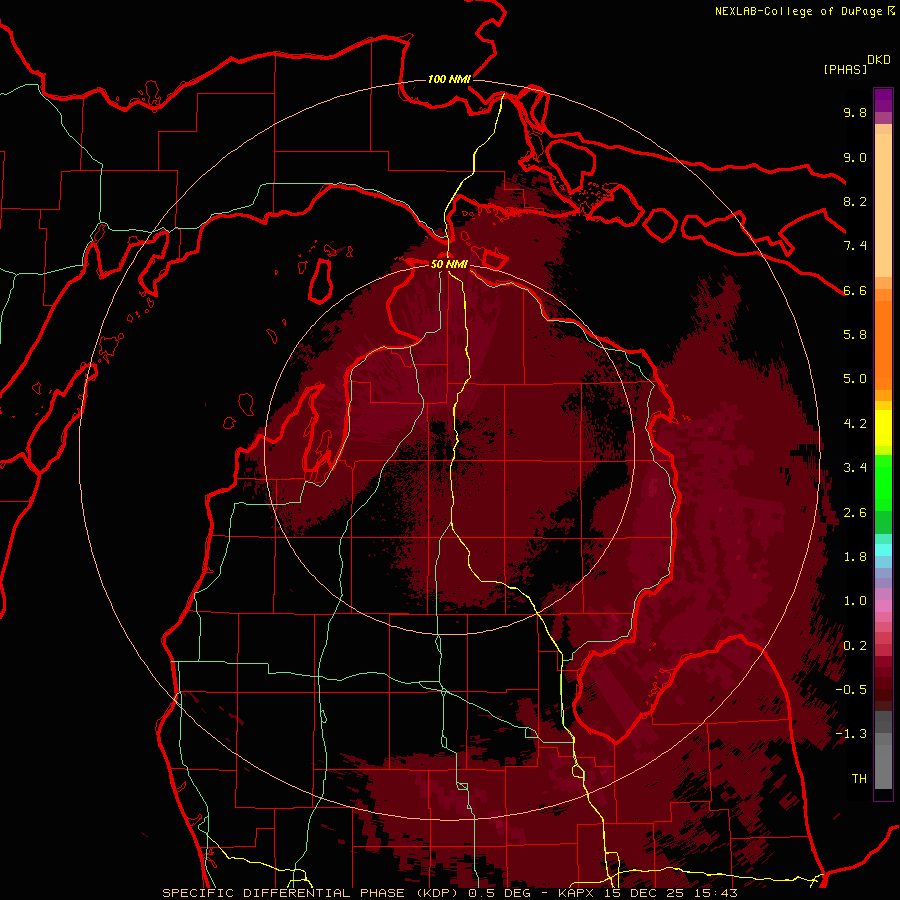This screenshot has width=900, height=900.
Task: Click the TH label on color scale
Action: (859, 779)
